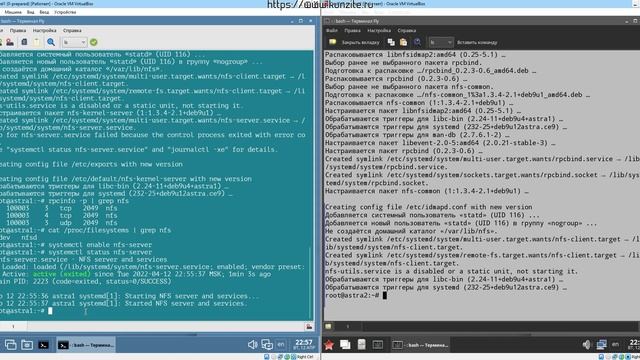
Task: Open red star start menu in right taskbar
Action: pos(329,345)
